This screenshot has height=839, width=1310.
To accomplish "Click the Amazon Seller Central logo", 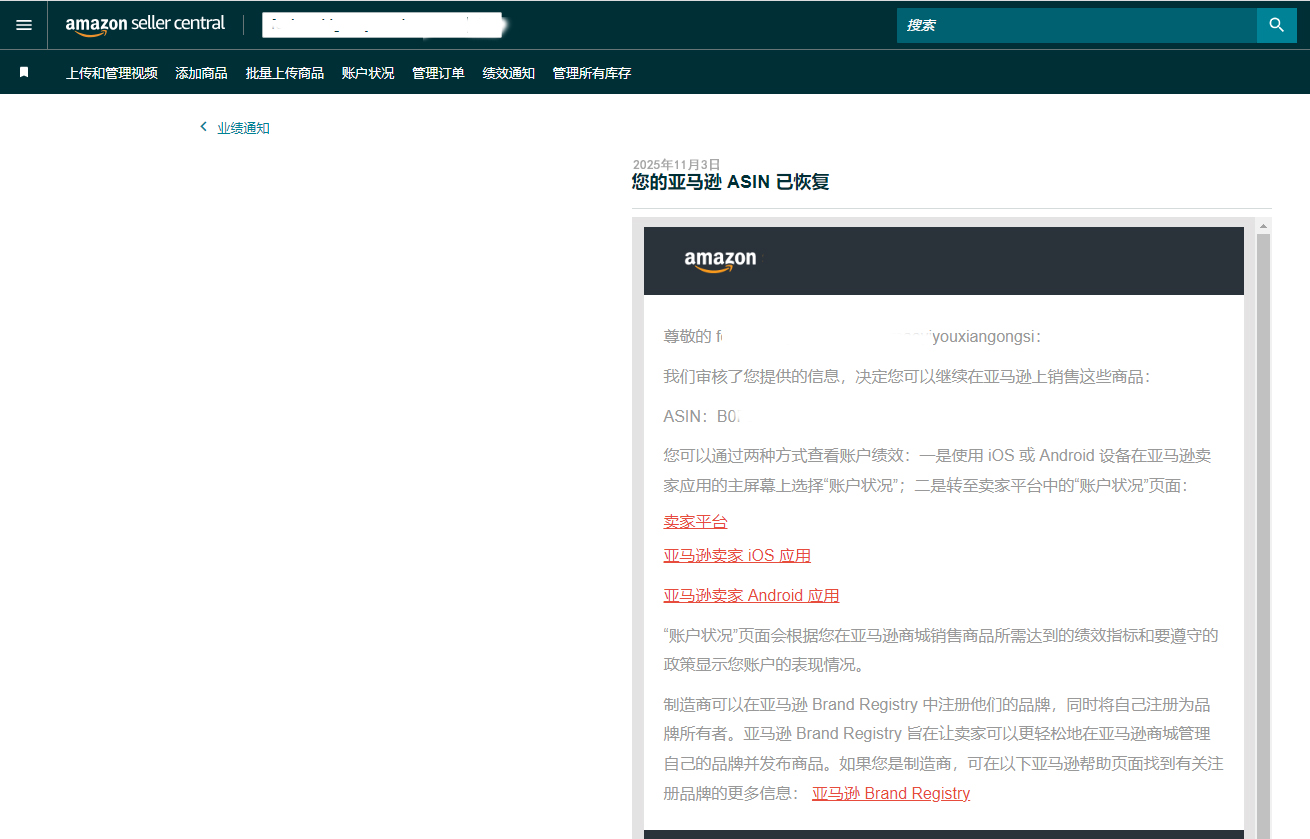I will pyautogui.click(x=143, y=24).
